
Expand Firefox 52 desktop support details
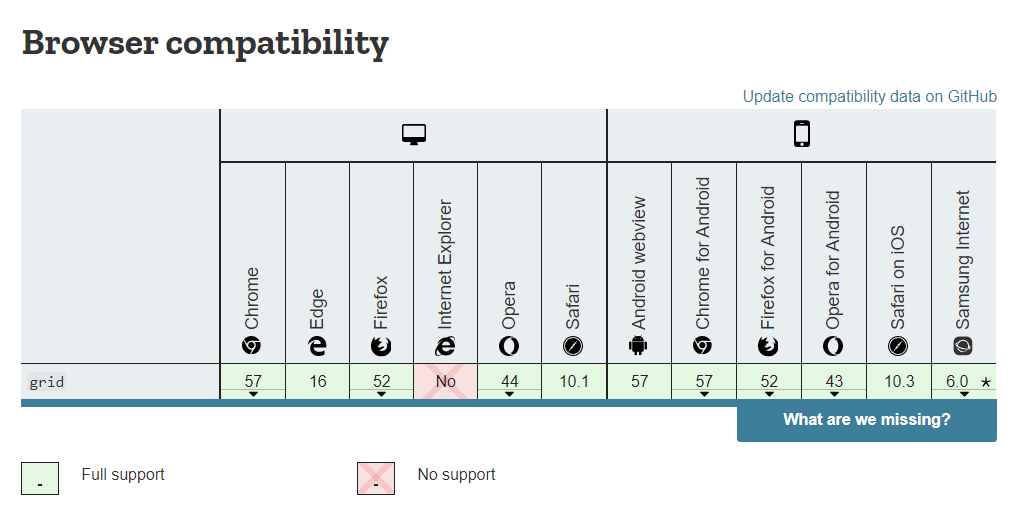[x=381, y=382]
